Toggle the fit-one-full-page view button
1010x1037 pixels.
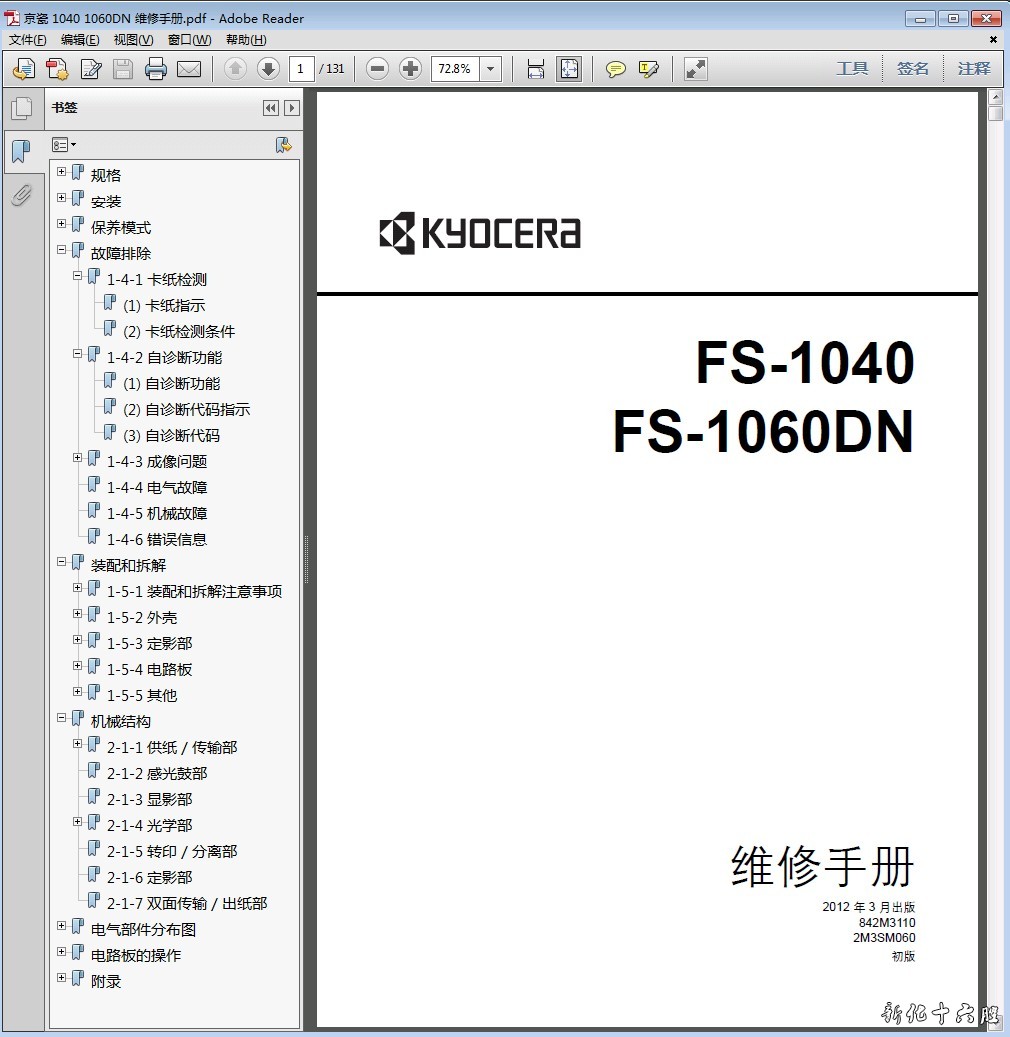tap(569, 69)
